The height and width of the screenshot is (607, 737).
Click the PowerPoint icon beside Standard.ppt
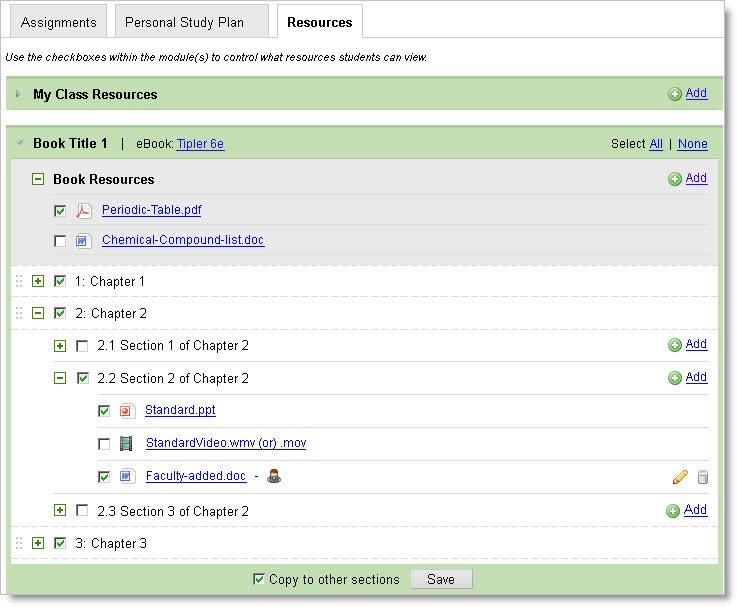click(127, 411)
